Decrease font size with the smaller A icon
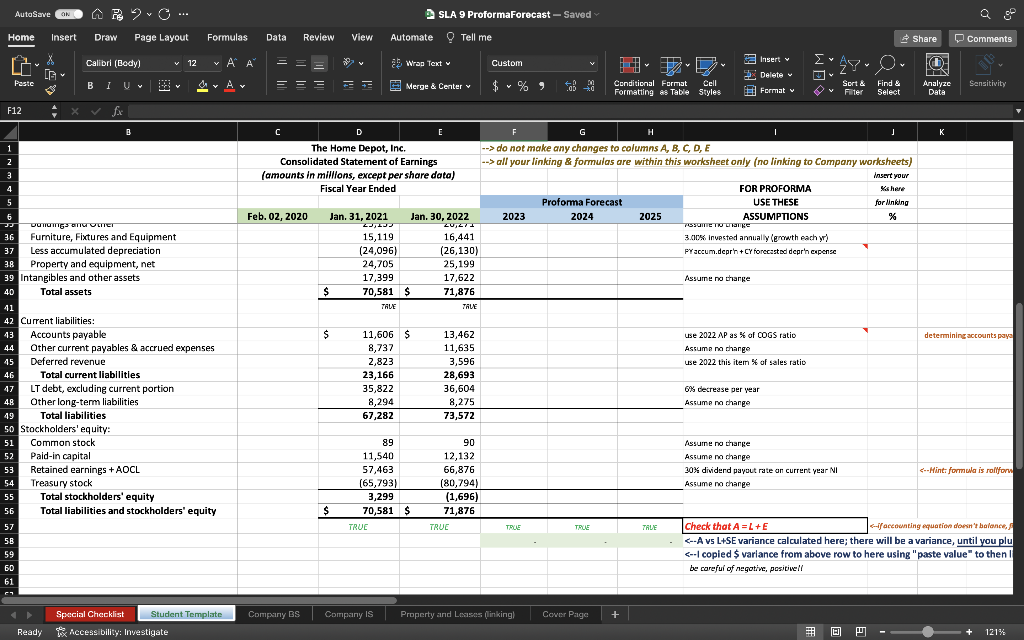 [x=250, y=63]
